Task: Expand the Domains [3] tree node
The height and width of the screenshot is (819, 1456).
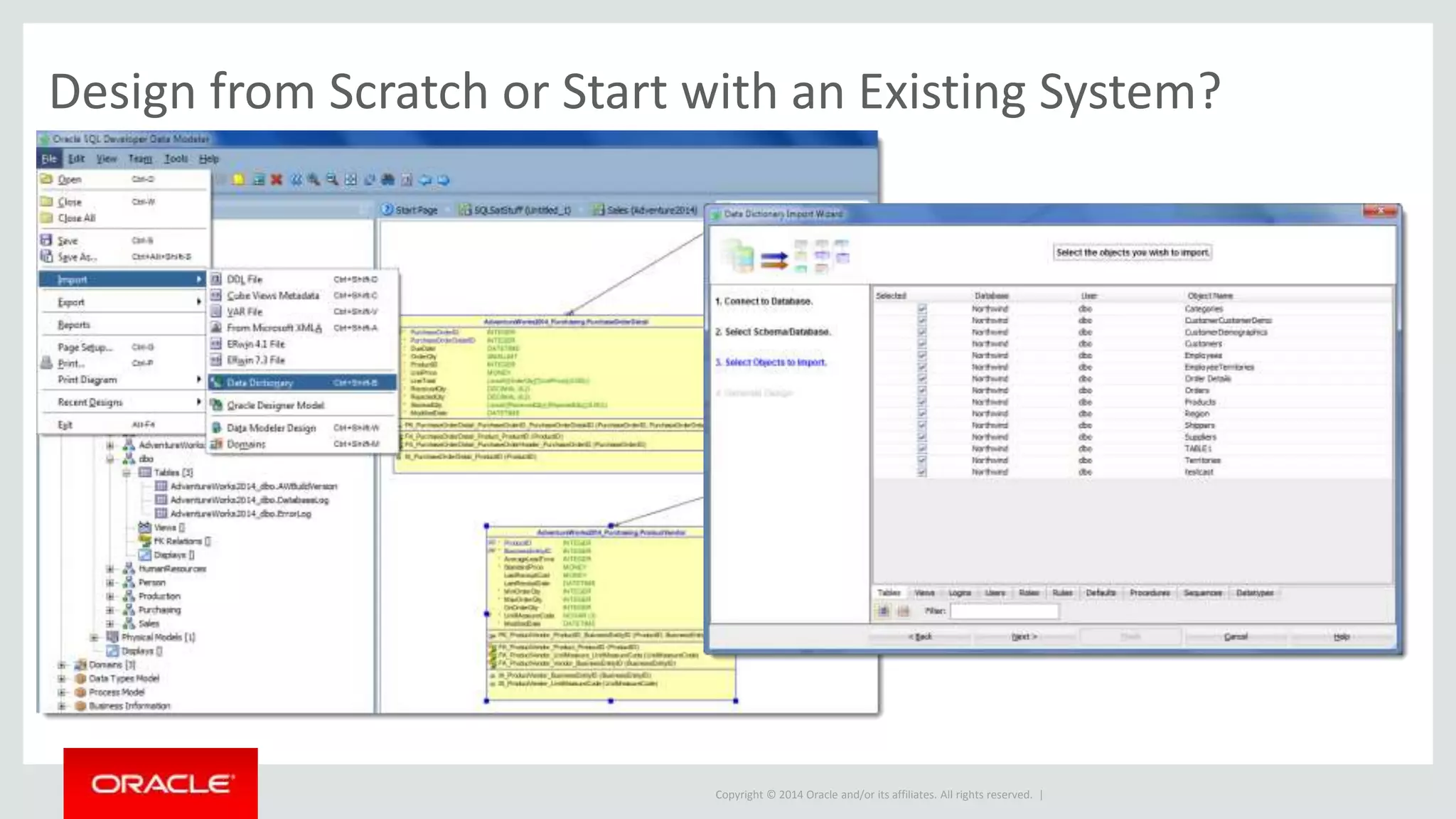Action: pos(62,665)
